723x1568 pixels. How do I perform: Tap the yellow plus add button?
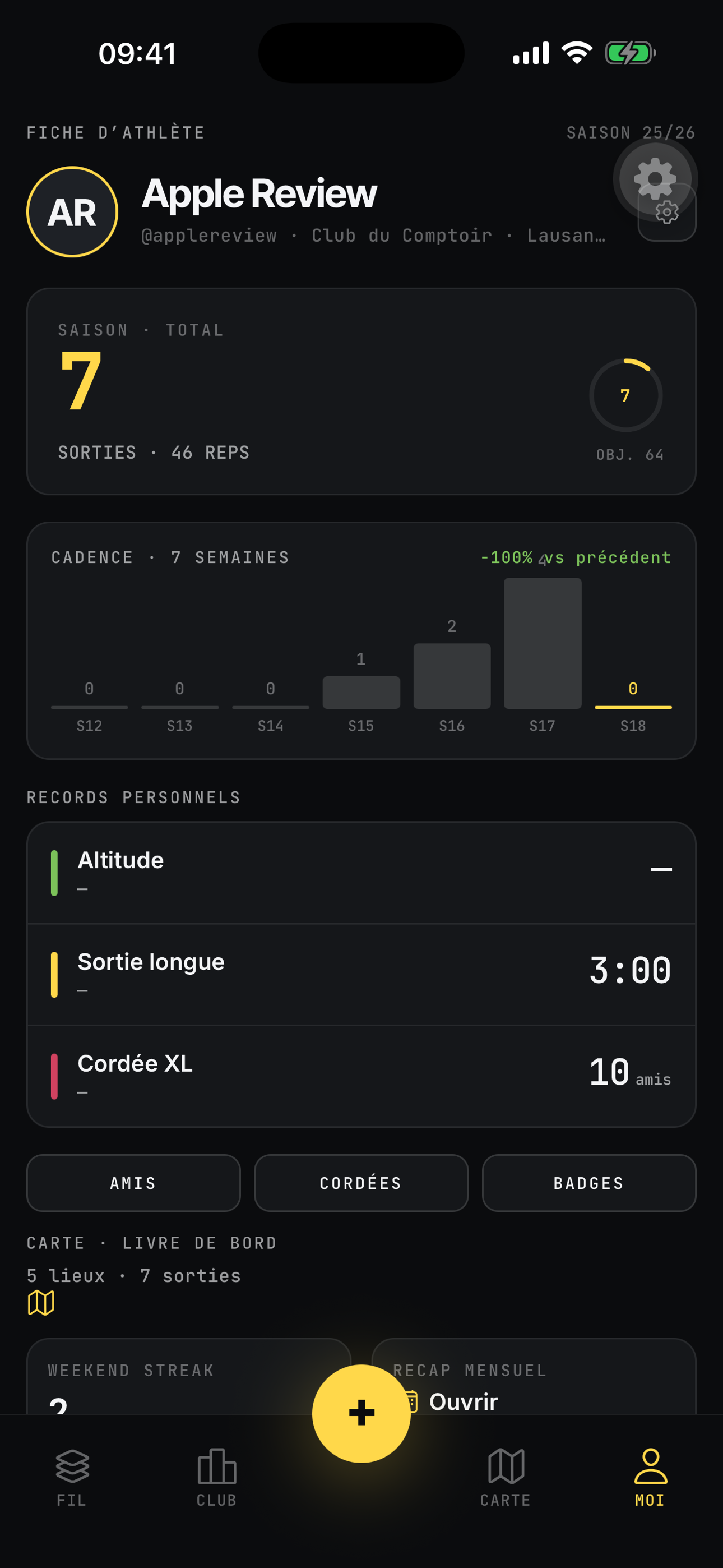coord(361,1413)
